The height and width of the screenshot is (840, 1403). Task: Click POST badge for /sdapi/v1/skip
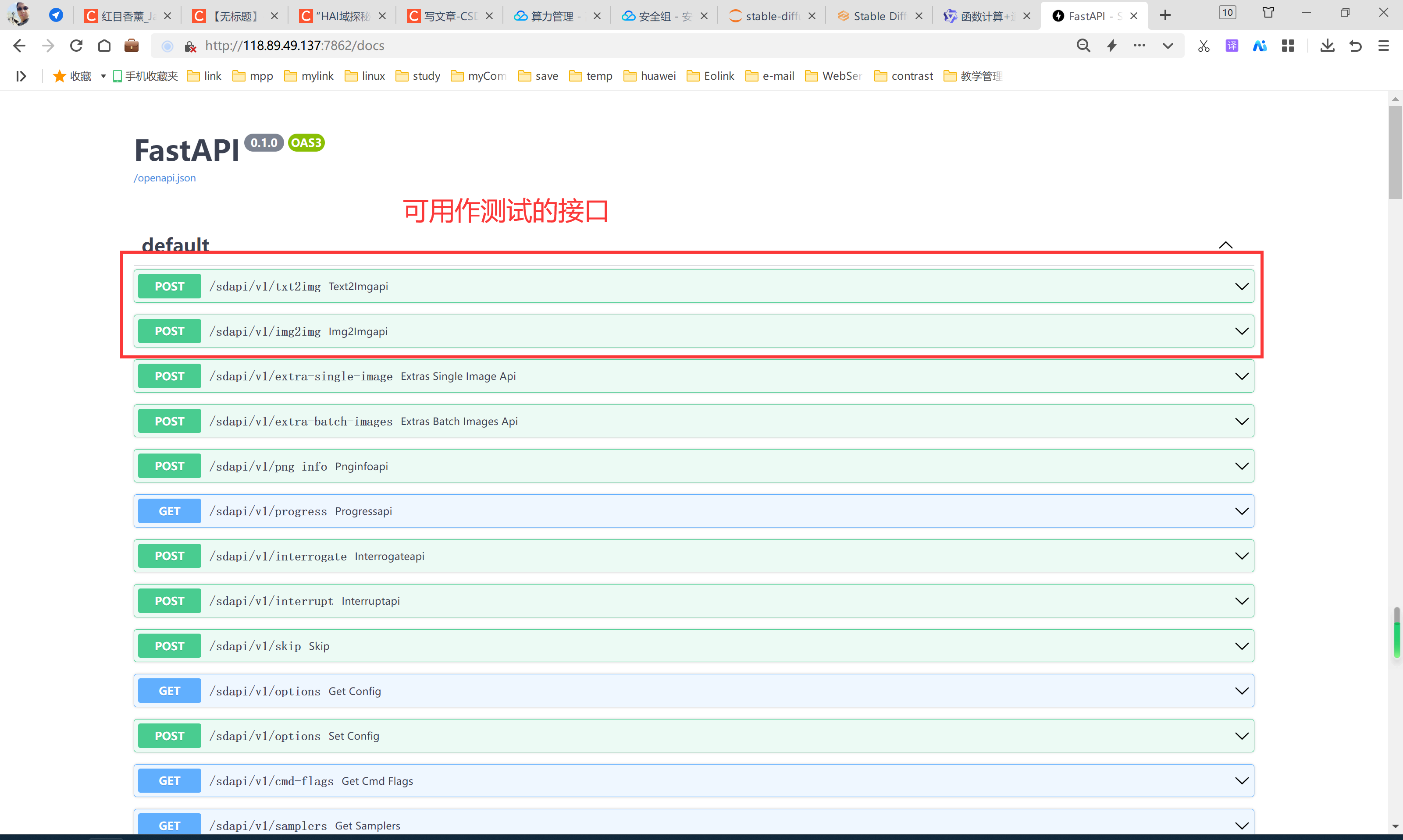pos(169,646)
